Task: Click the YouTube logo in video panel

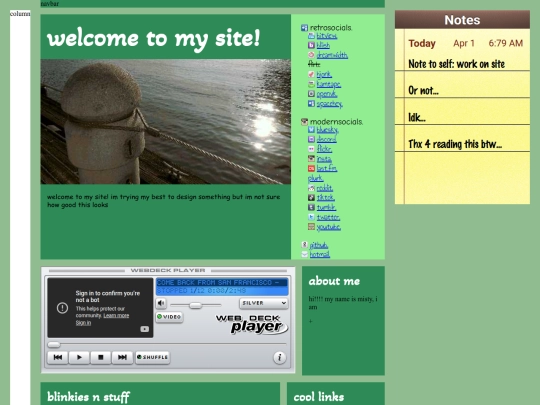Action: [x=145, y=329]
